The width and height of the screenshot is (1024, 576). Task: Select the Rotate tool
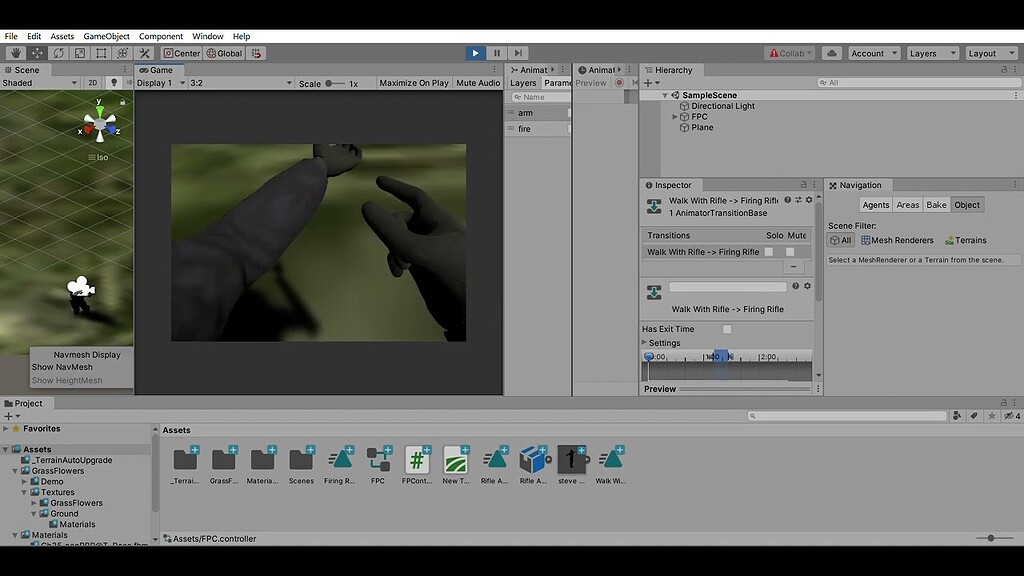click(x=58, y=52)
